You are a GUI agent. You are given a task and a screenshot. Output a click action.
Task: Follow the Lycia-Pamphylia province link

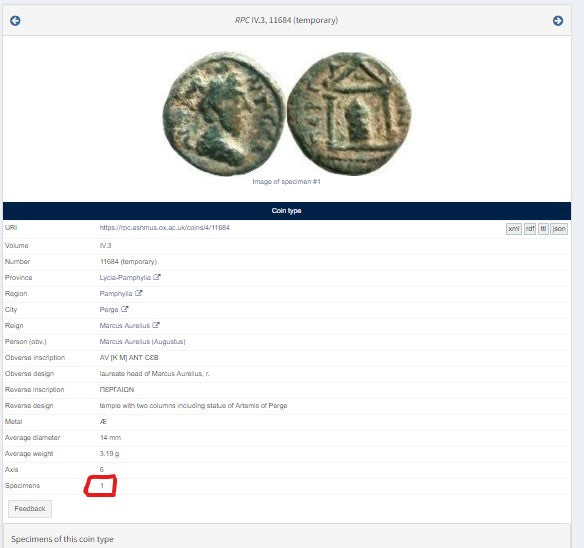pos(125,278)
